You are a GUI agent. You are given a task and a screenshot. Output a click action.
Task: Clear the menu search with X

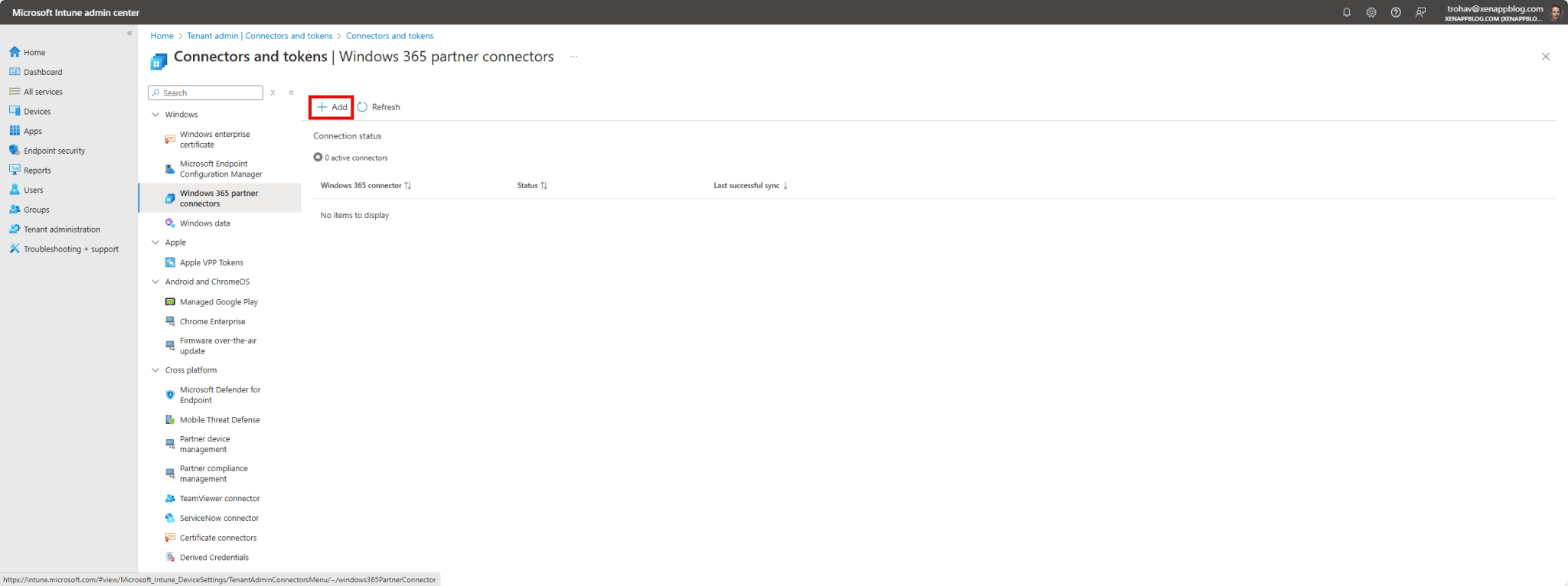point(273,93)
